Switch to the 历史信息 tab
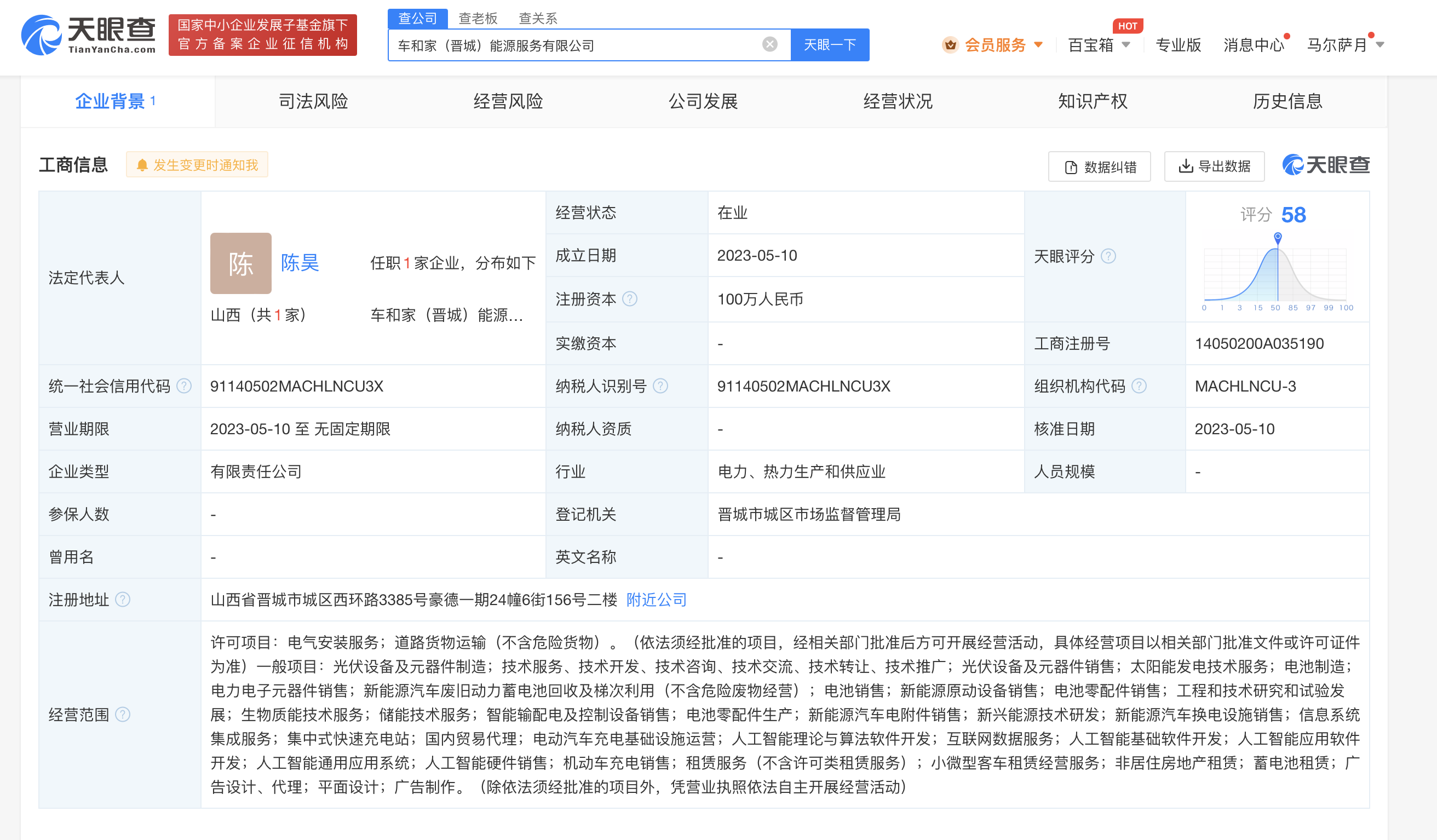The image size is (1437, 840). [1287, 101]
